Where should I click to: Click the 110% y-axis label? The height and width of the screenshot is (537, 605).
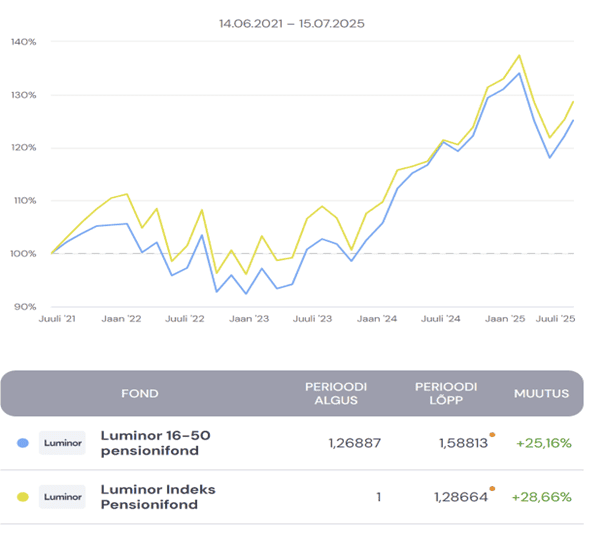[25, 201]
